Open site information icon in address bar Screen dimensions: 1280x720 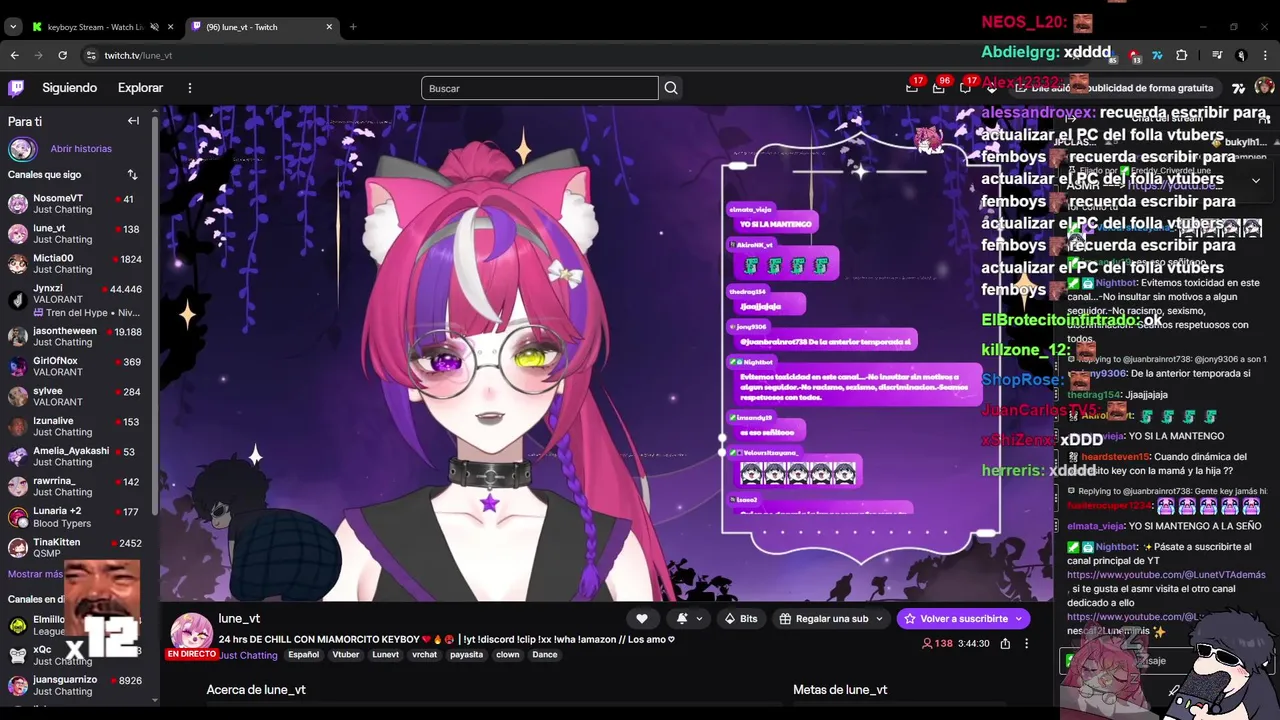[x=91, y=55]
